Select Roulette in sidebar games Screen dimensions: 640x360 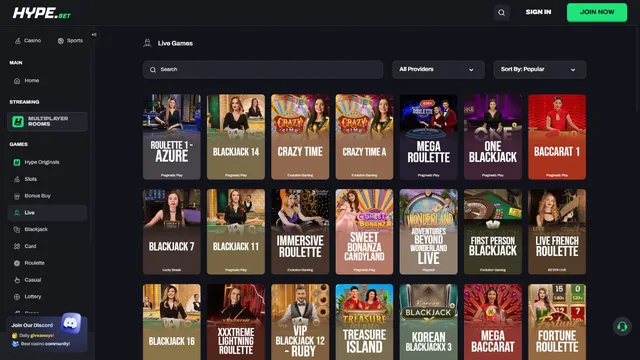coord(47,263)
